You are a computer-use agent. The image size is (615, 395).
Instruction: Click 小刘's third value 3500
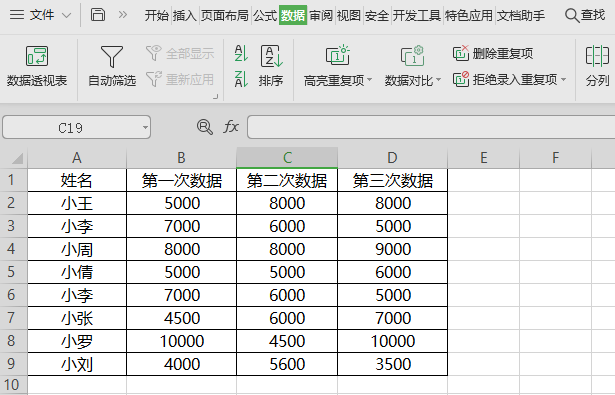(x=392, y=364)
